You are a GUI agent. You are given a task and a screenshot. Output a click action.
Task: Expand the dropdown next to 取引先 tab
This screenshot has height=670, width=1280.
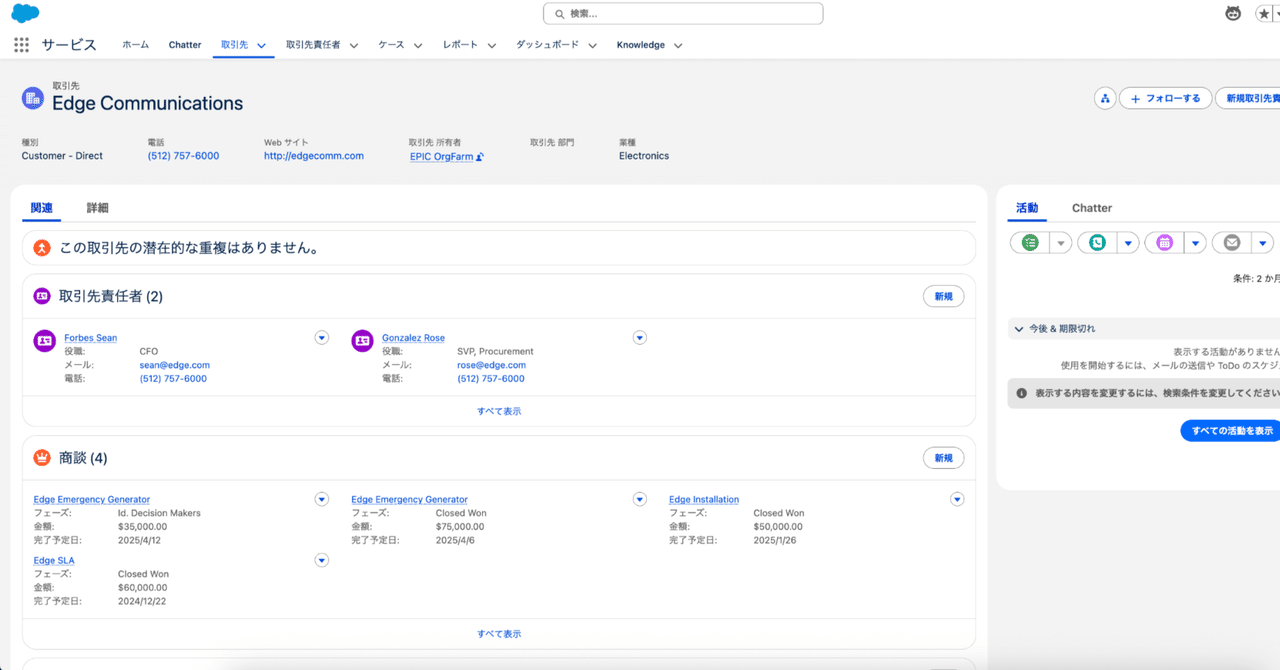click(261, 45)
